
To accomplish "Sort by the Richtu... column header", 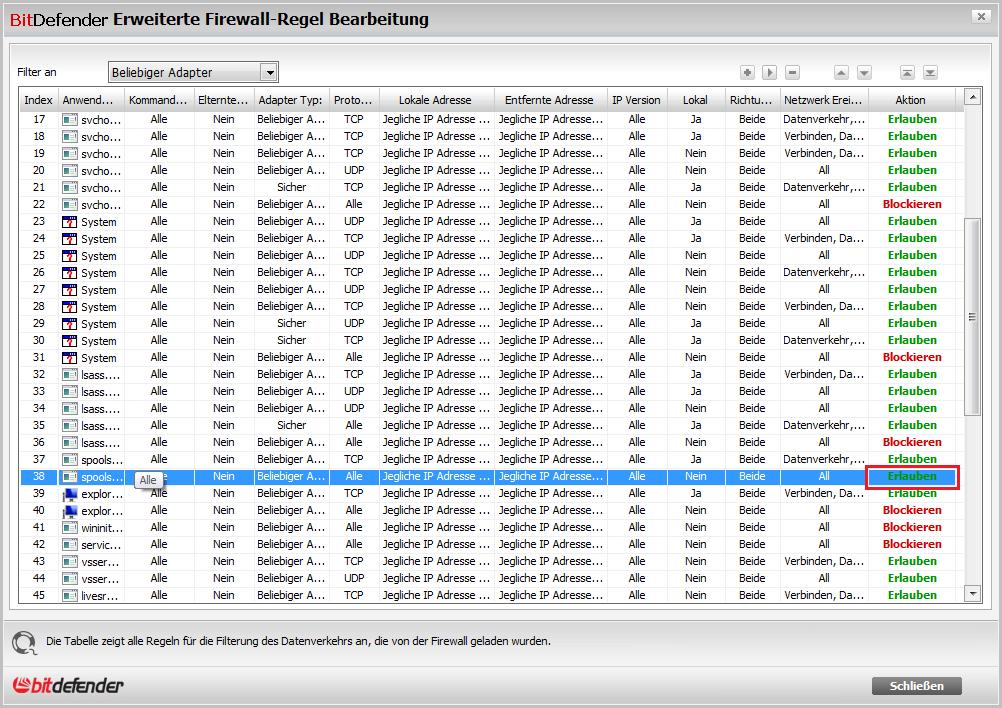I will coord(752,100).
